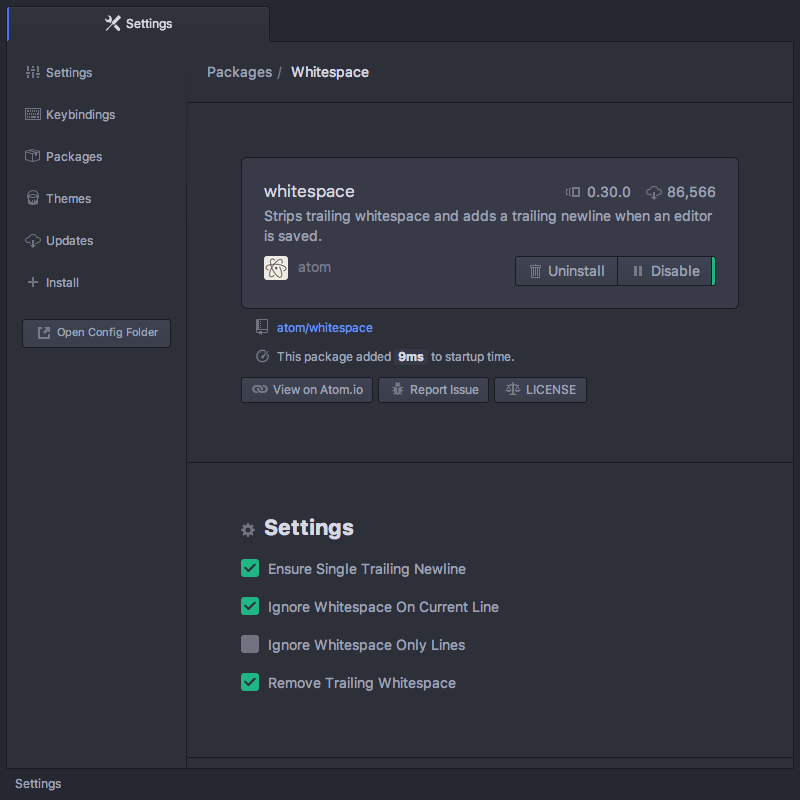Image resolution: width=800 pixels, height=800 pixels.
Task: Select the Settings tab at top
Action: 138,23
